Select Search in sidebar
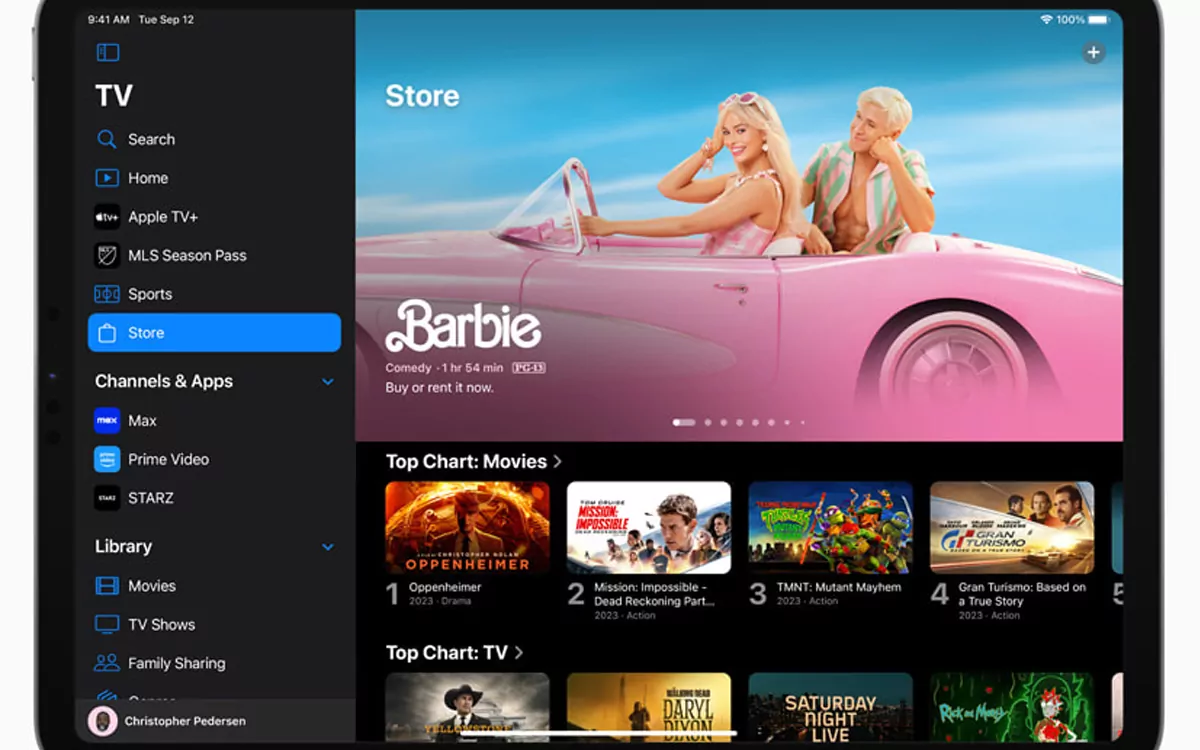1200x750 pixels. click(x=214, y=139)
